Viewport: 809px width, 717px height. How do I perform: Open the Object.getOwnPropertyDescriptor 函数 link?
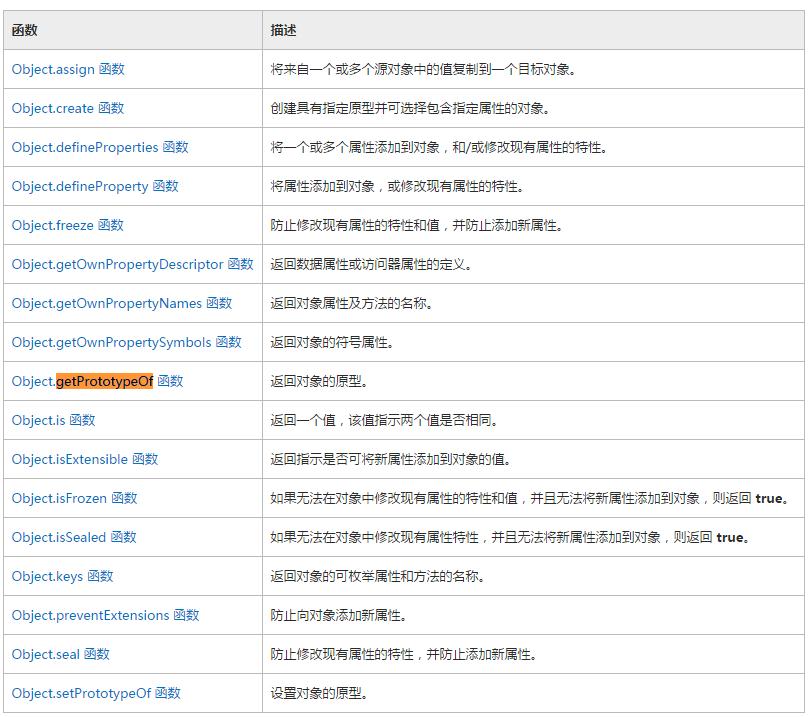click(x=133, y=264)
